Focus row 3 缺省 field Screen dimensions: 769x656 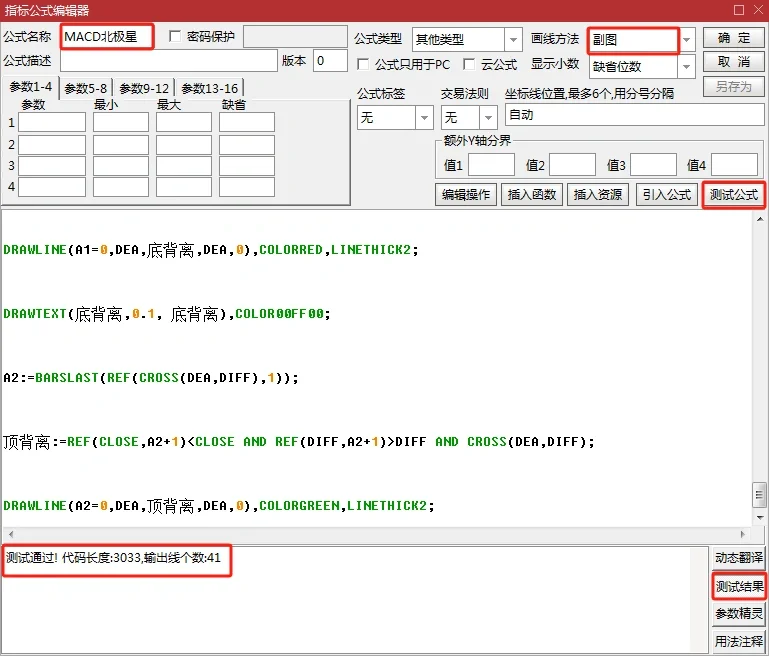247,166
